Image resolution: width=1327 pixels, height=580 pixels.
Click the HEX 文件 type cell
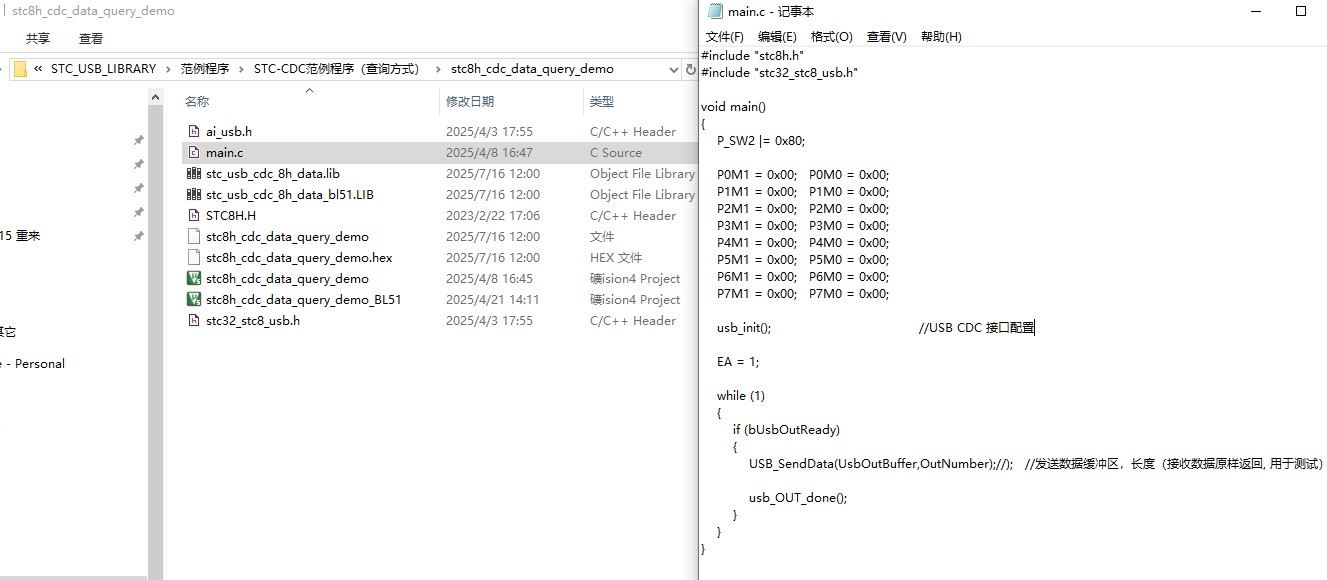tap(616, 257)
